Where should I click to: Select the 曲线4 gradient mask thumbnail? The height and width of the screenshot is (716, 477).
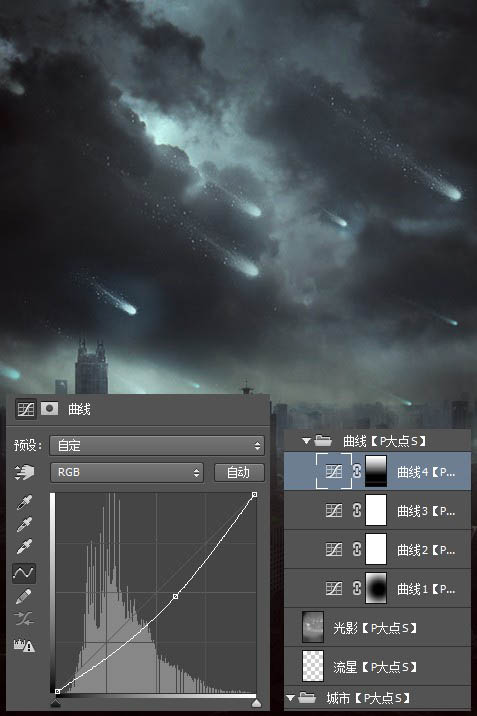coord(376,471)
